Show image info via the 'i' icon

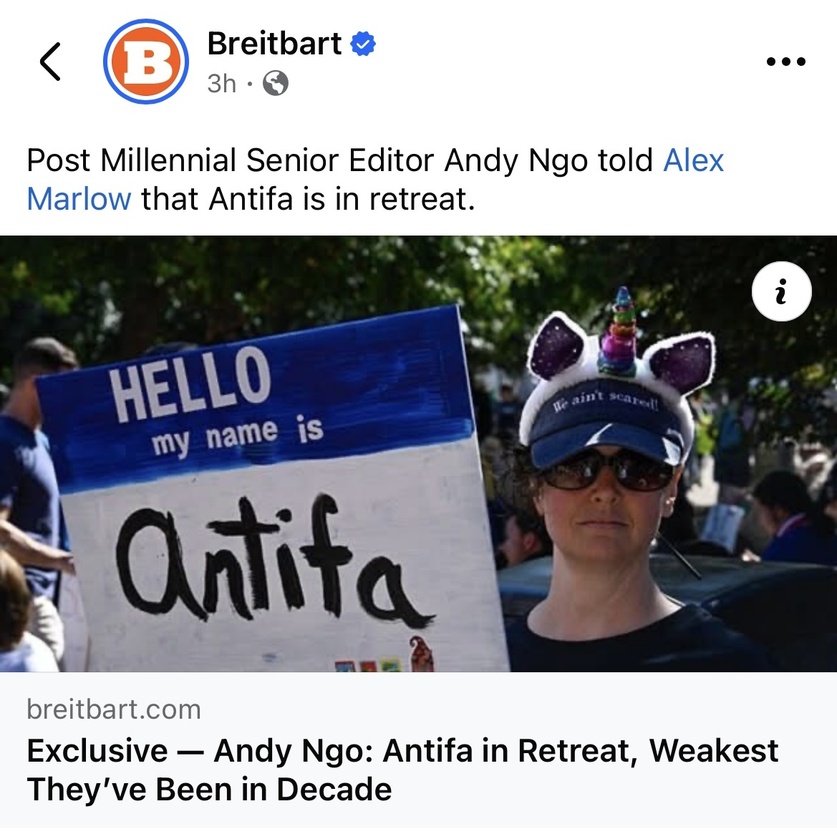click(781, 291)
